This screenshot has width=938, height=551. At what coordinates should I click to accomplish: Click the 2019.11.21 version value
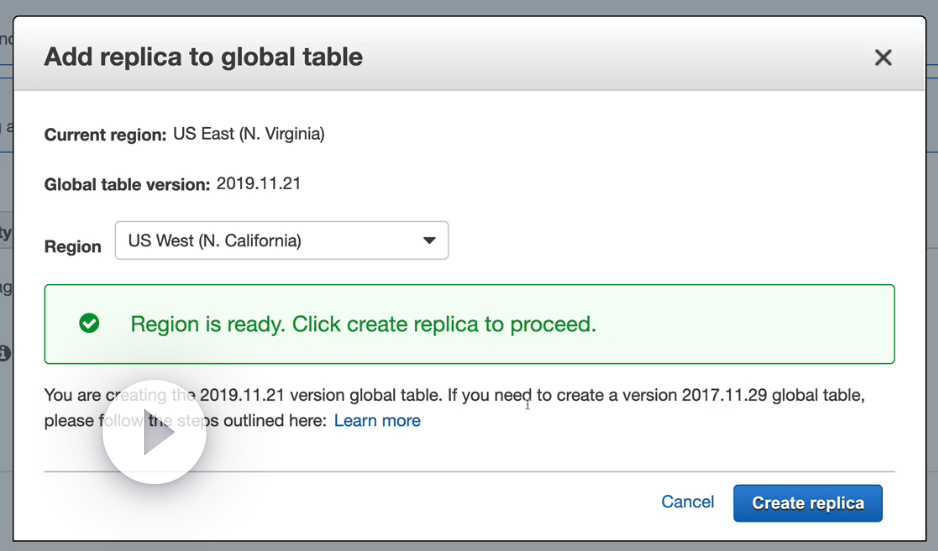tap(258, 183)
